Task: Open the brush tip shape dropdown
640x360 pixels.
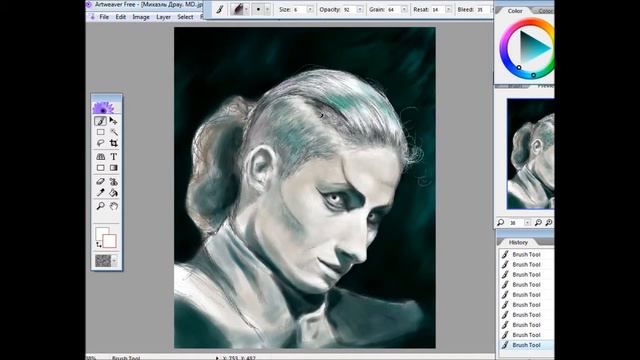Action: click(x=268, y=9)
